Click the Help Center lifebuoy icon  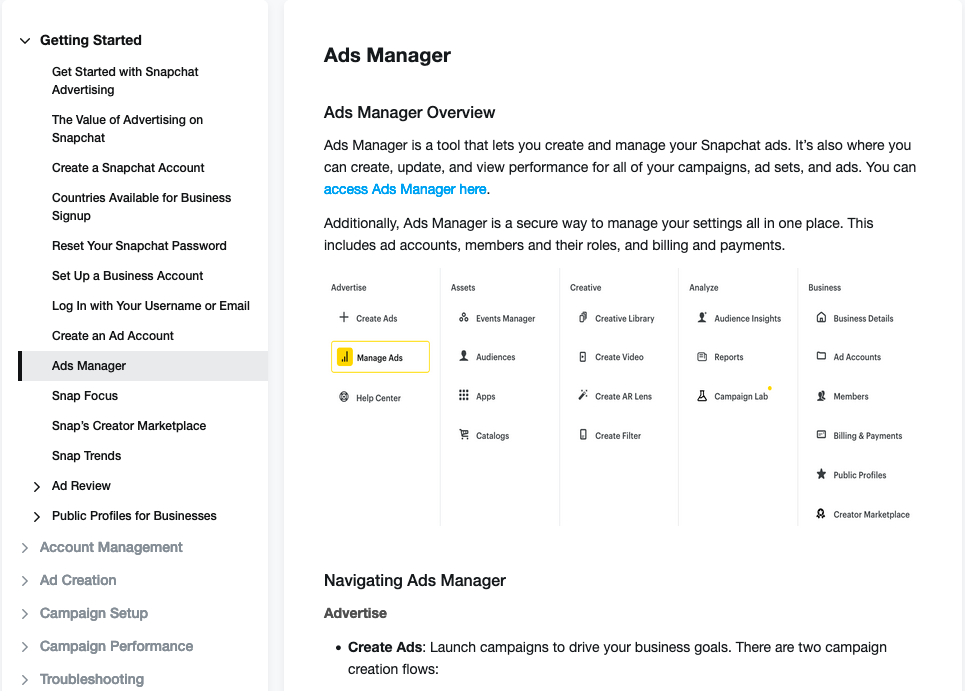coord(344,397)
